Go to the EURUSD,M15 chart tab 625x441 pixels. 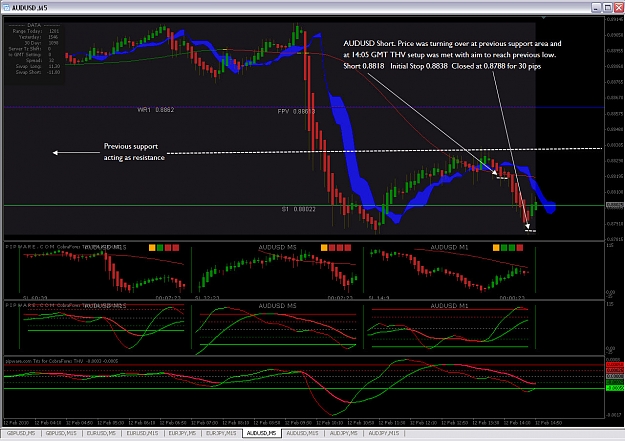[142, 433]
